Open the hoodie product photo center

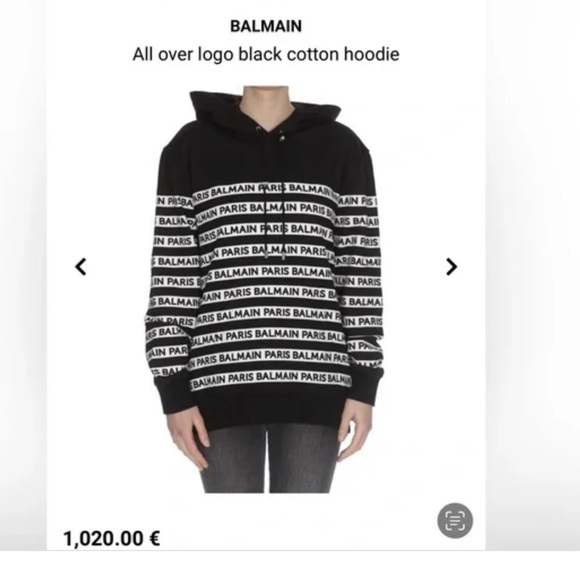coord(264,289)
